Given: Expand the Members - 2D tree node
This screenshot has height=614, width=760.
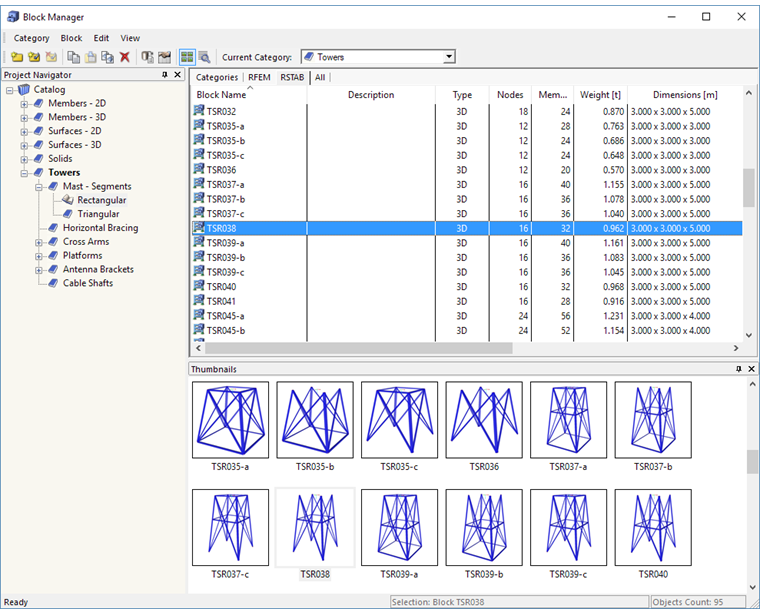Looking at the screenshot, I should click(x=24, y=104).
